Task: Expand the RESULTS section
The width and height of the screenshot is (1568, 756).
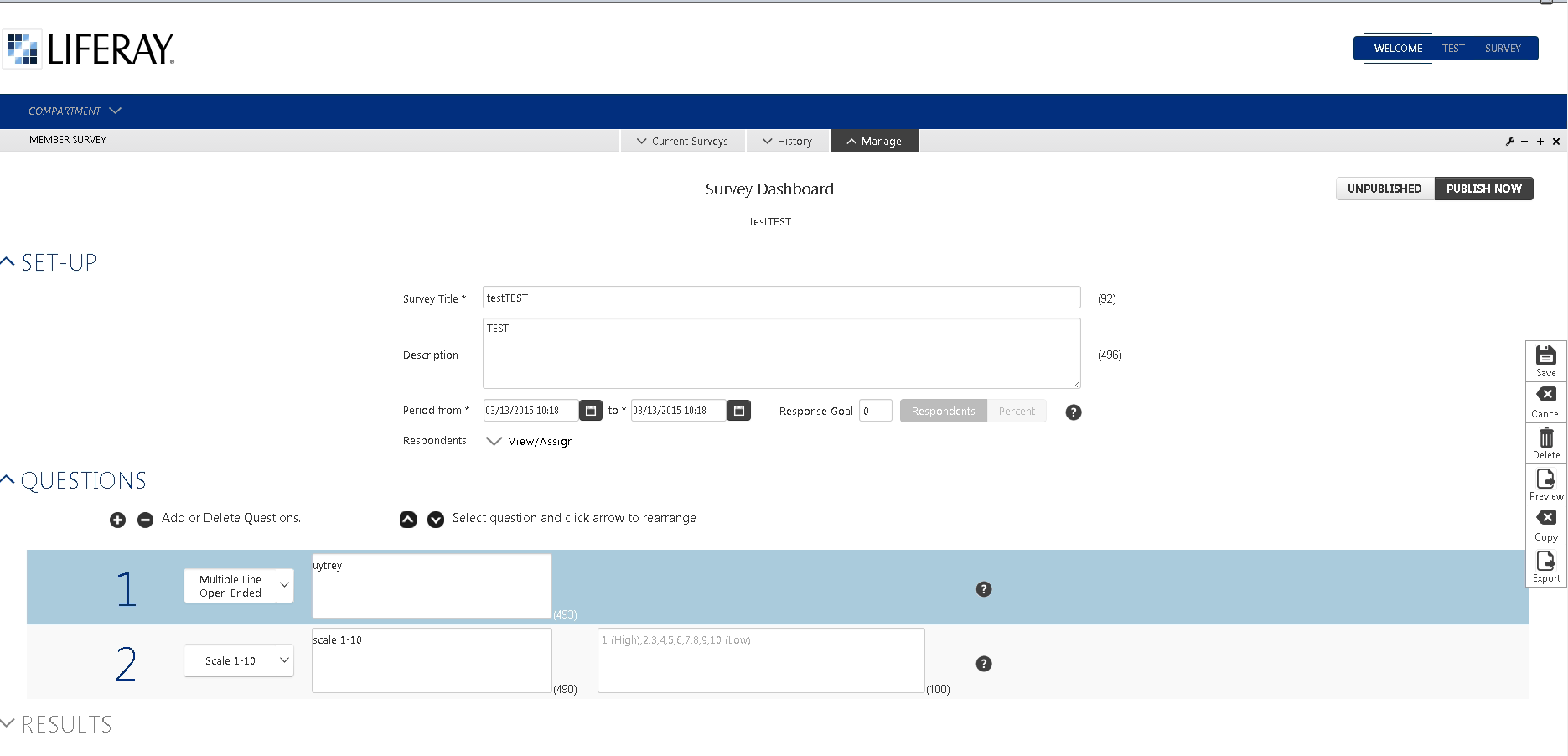Action: 56,724
